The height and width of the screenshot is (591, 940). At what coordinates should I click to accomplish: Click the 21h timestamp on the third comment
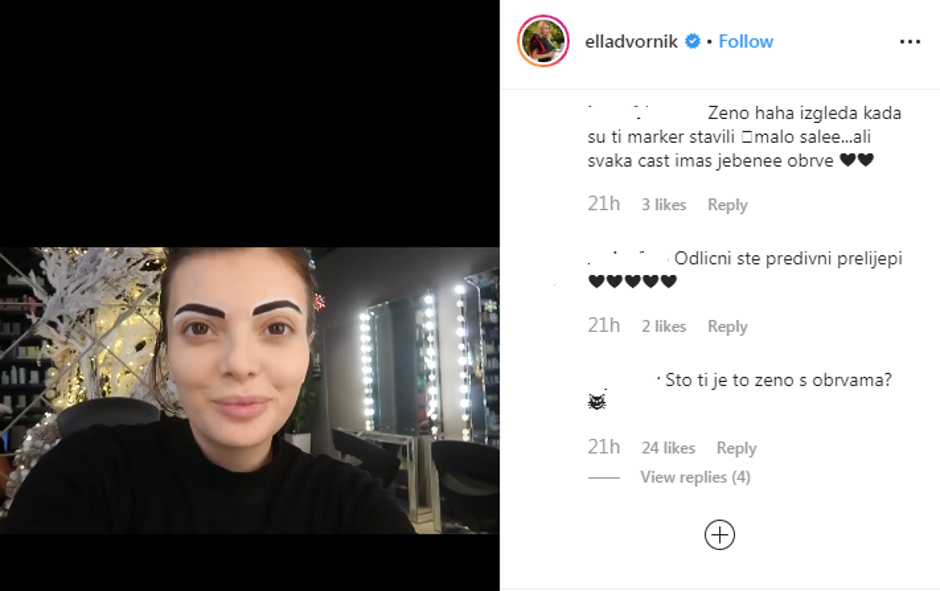click(x=604, y=447)
